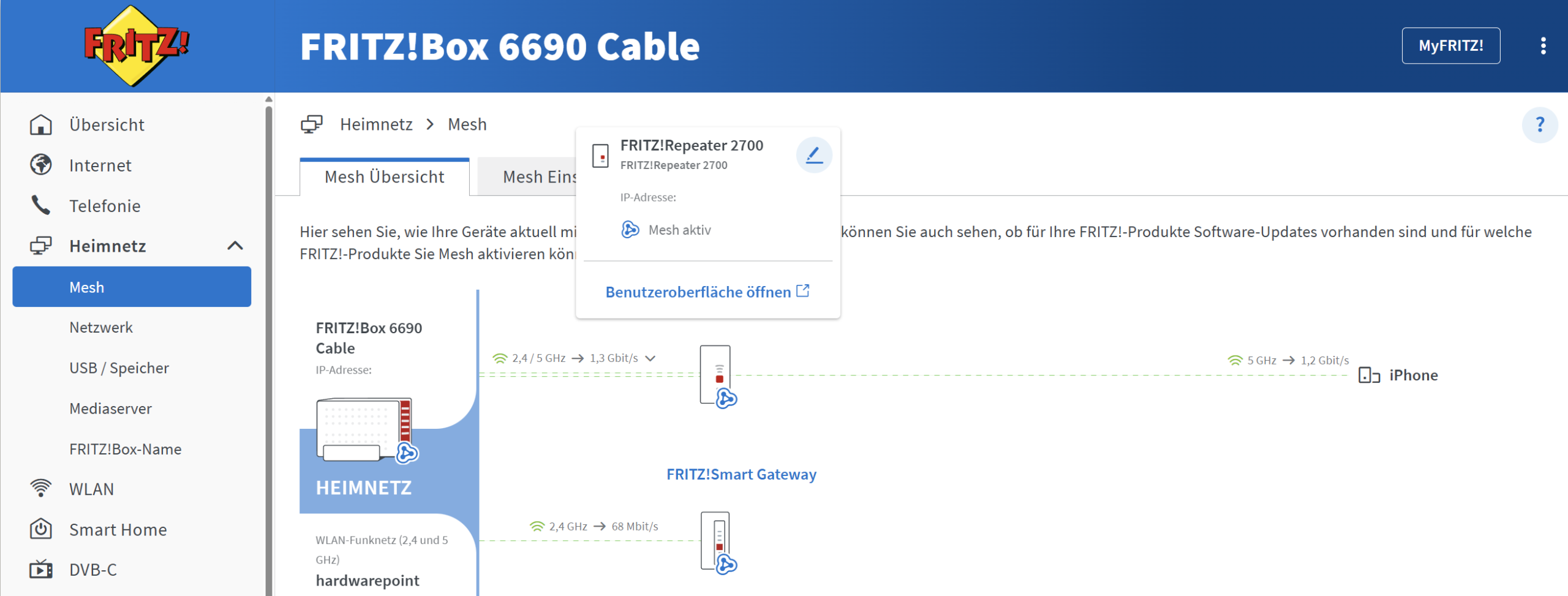Image resolution: width=1568 pixels, height=596 pixels.
Task: Open the Mesh Übersicht tab
Action: [385, 177]
